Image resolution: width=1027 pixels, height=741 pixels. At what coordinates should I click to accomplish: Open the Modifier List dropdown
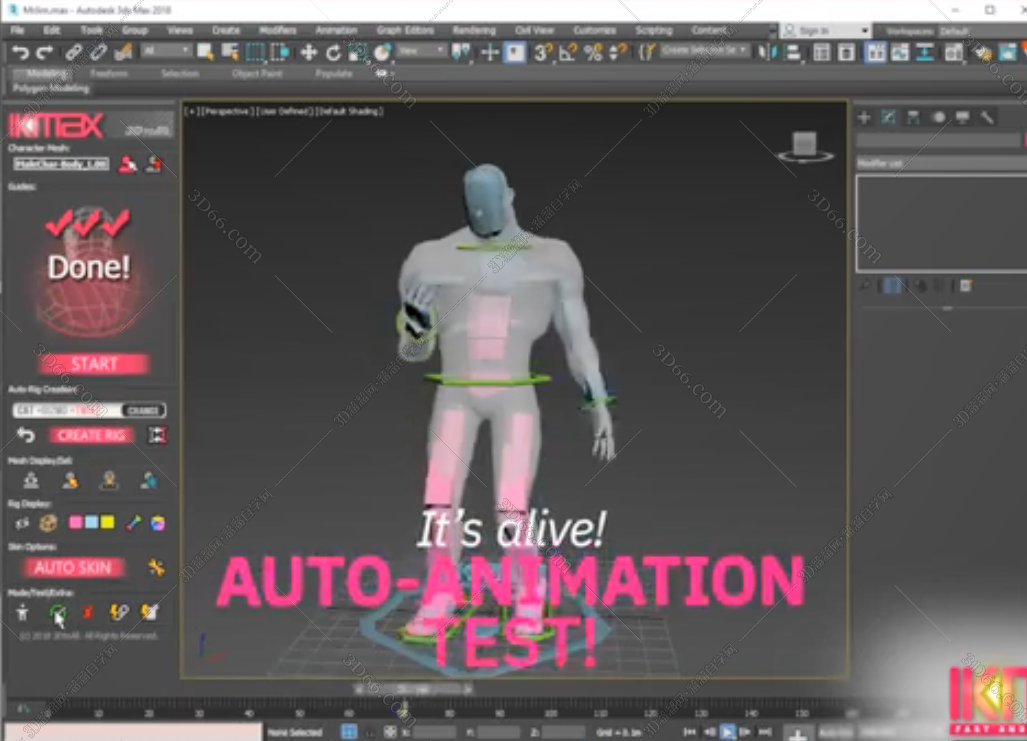[941, 163]
